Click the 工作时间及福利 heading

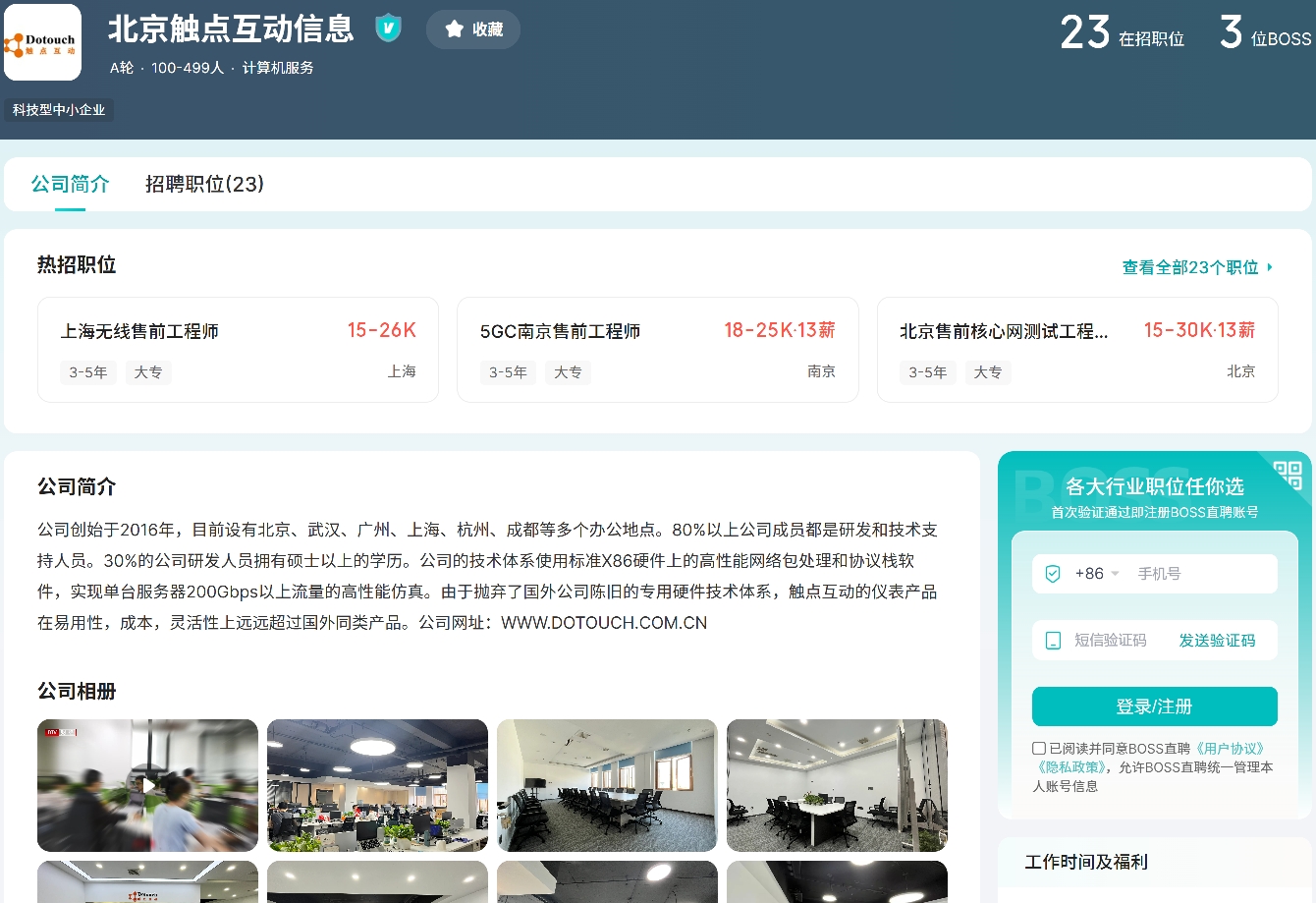pyautogui.click(x=1086, y=862)
